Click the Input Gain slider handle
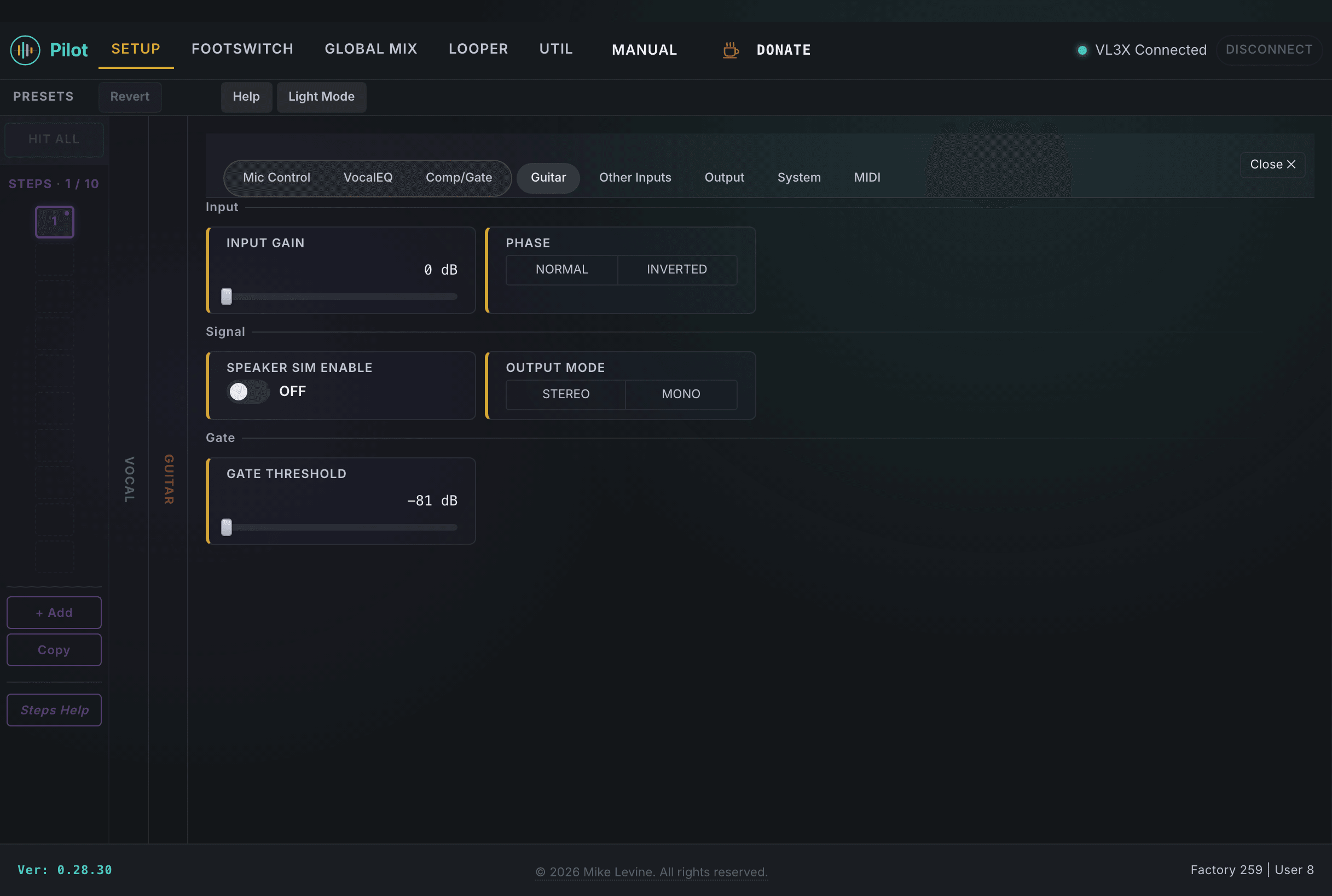The height and width of the screenshot is (896, 1332). coord(227,296)
